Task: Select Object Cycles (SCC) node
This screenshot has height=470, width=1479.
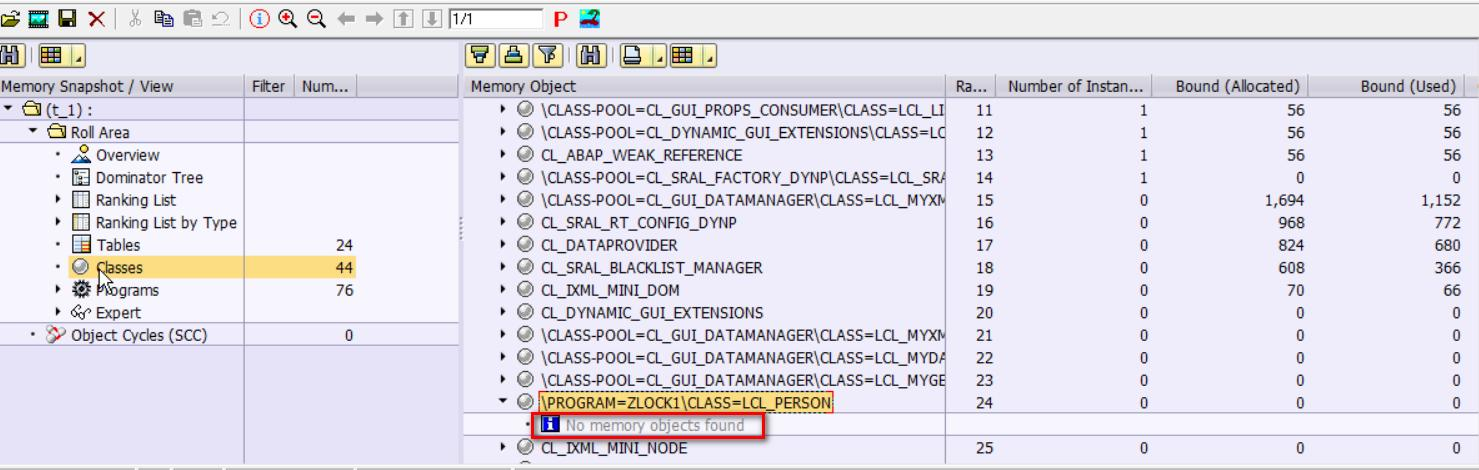Action: [139, 336]
